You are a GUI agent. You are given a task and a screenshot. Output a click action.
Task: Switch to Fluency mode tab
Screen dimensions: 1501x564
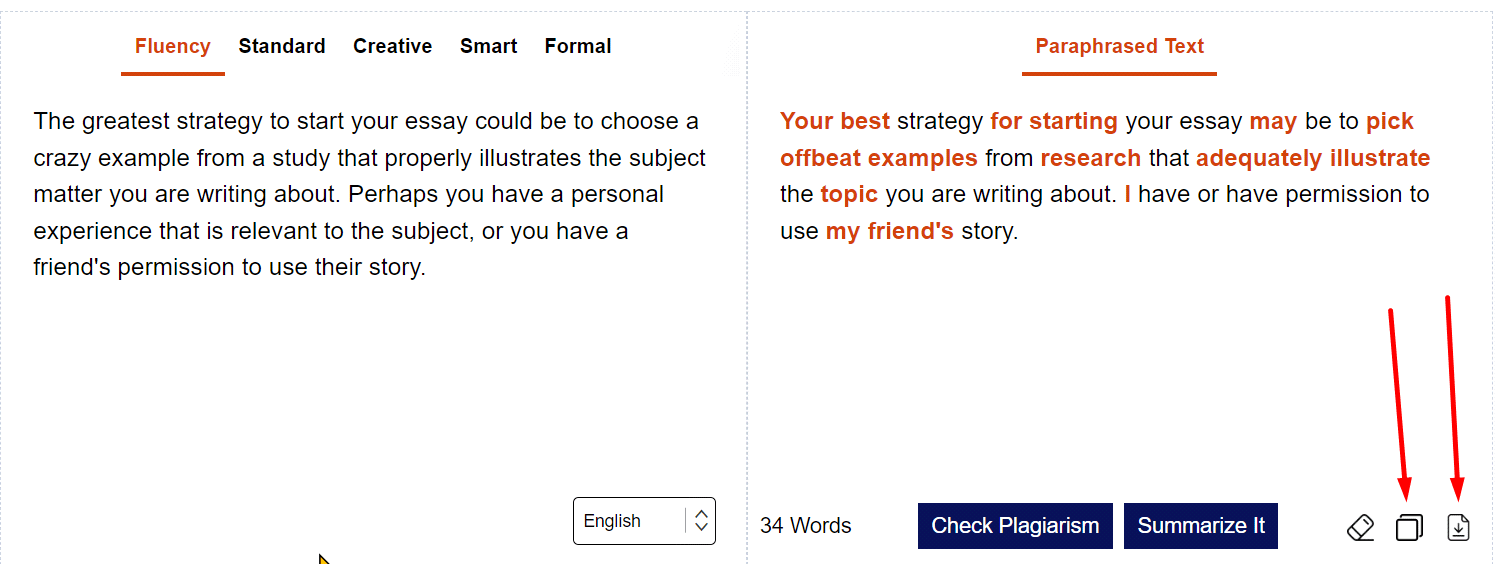pos(173,46)
